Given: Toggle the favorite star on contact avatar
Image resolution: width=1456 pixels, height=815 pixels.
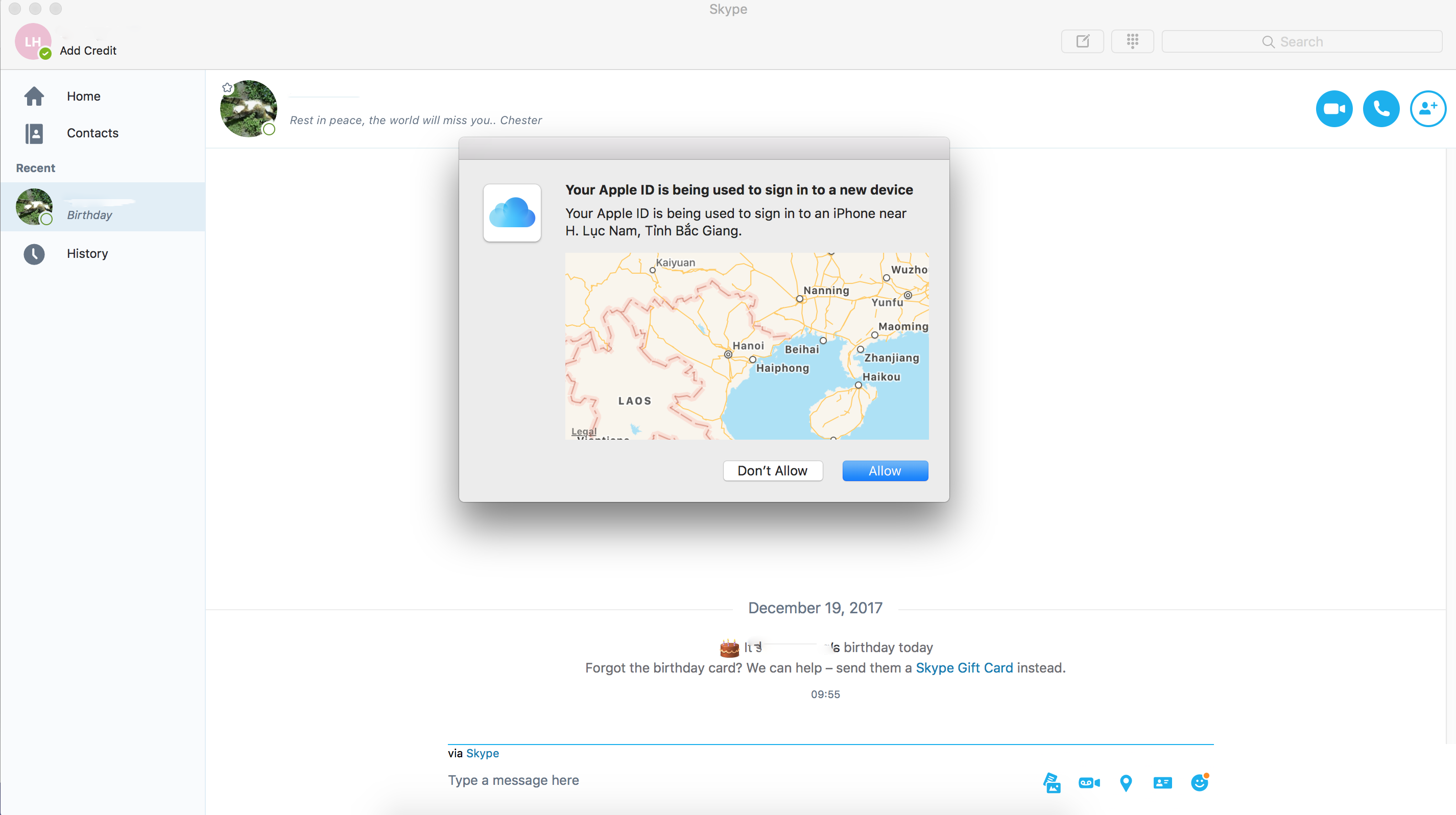Looking at the screenshot, I should (x=227, y=87).
